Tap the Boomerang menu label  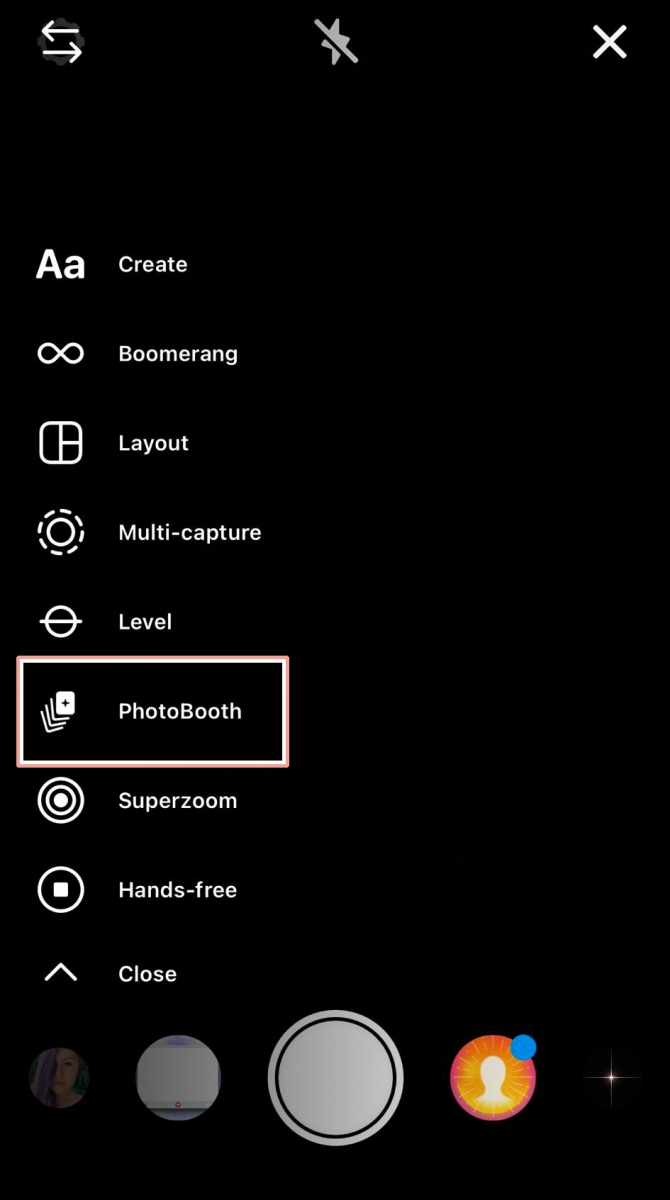click(x=178, y=354)
